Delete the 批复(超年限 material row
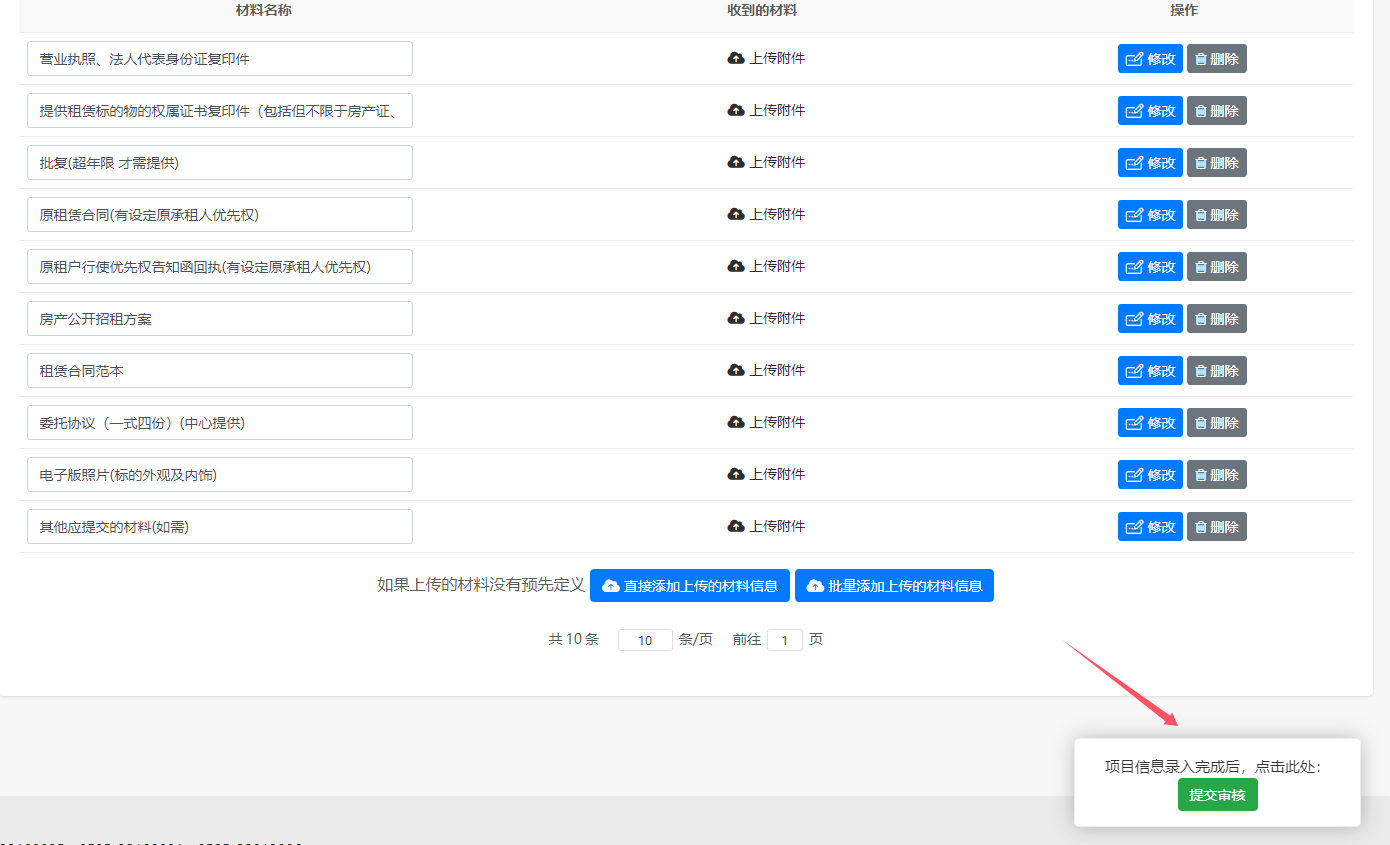This screenshot has width=1390, height=845. point(1217,163)
